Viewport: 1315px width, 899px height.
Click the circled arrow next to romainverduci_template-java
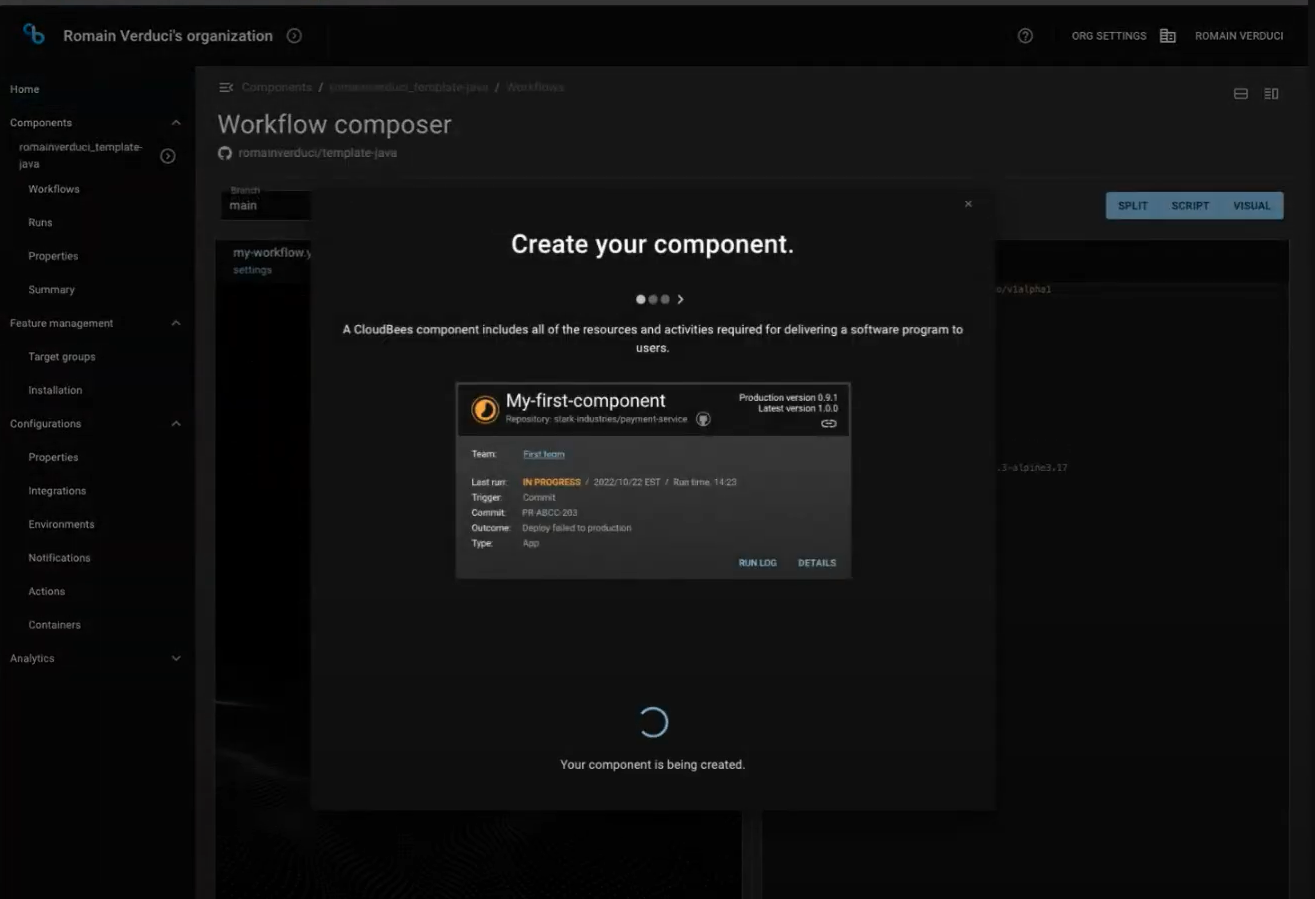[168, 156]
